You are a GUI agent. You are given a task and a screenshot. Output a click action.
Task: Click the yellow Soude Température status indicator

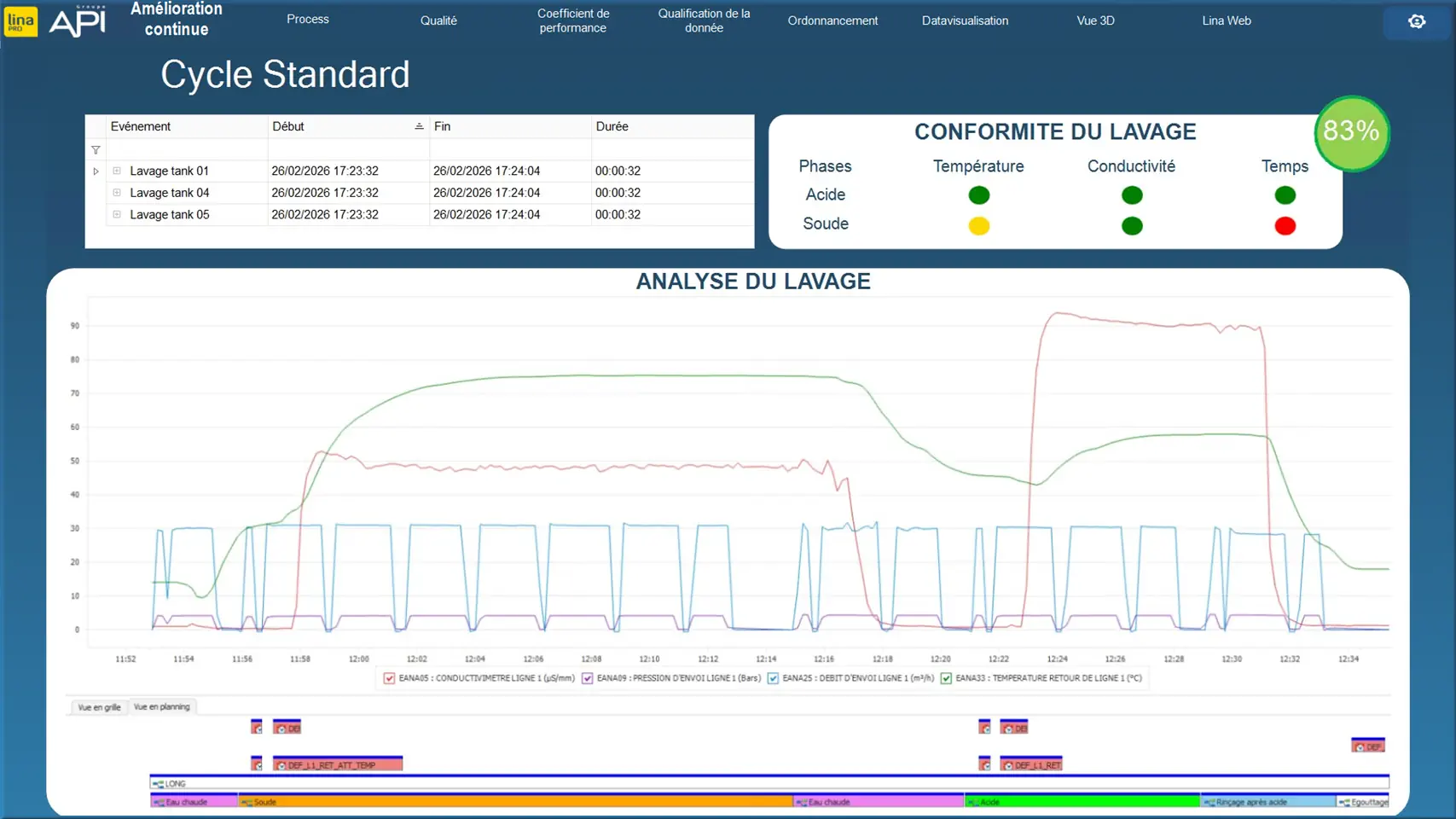point(978,226)
